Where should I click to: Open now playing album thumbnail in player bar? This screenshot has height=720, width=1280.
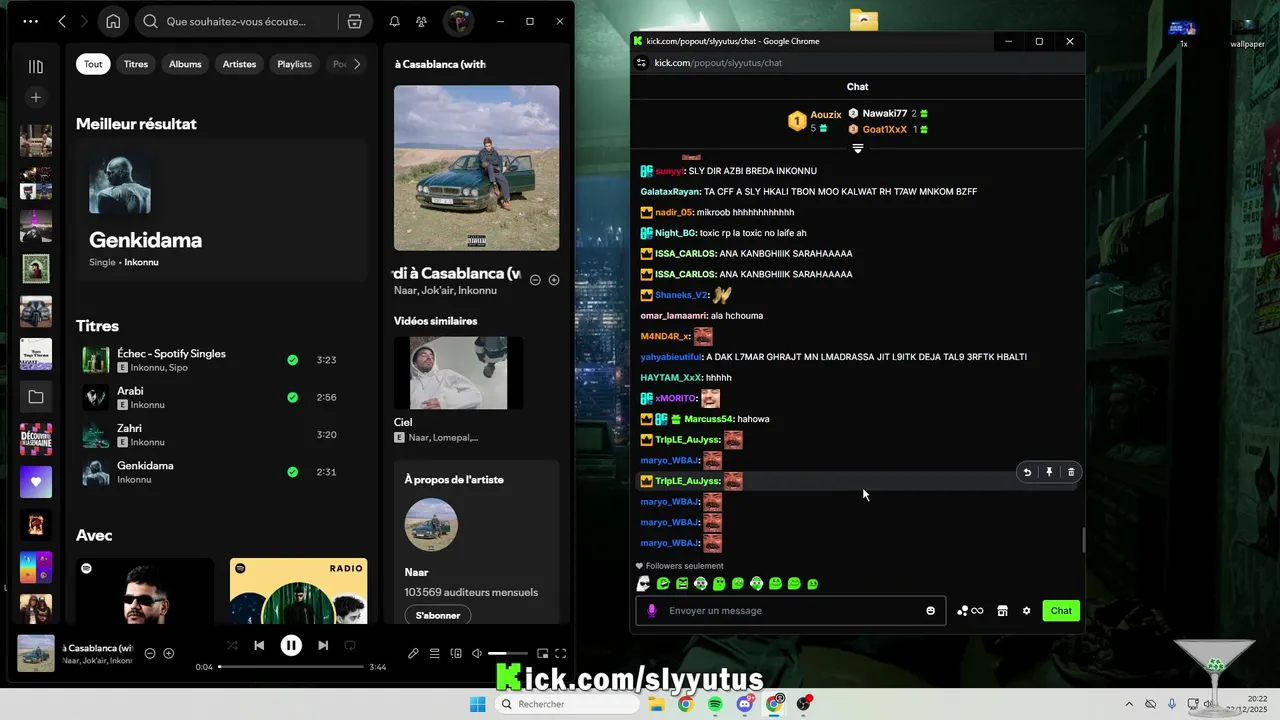36,653
